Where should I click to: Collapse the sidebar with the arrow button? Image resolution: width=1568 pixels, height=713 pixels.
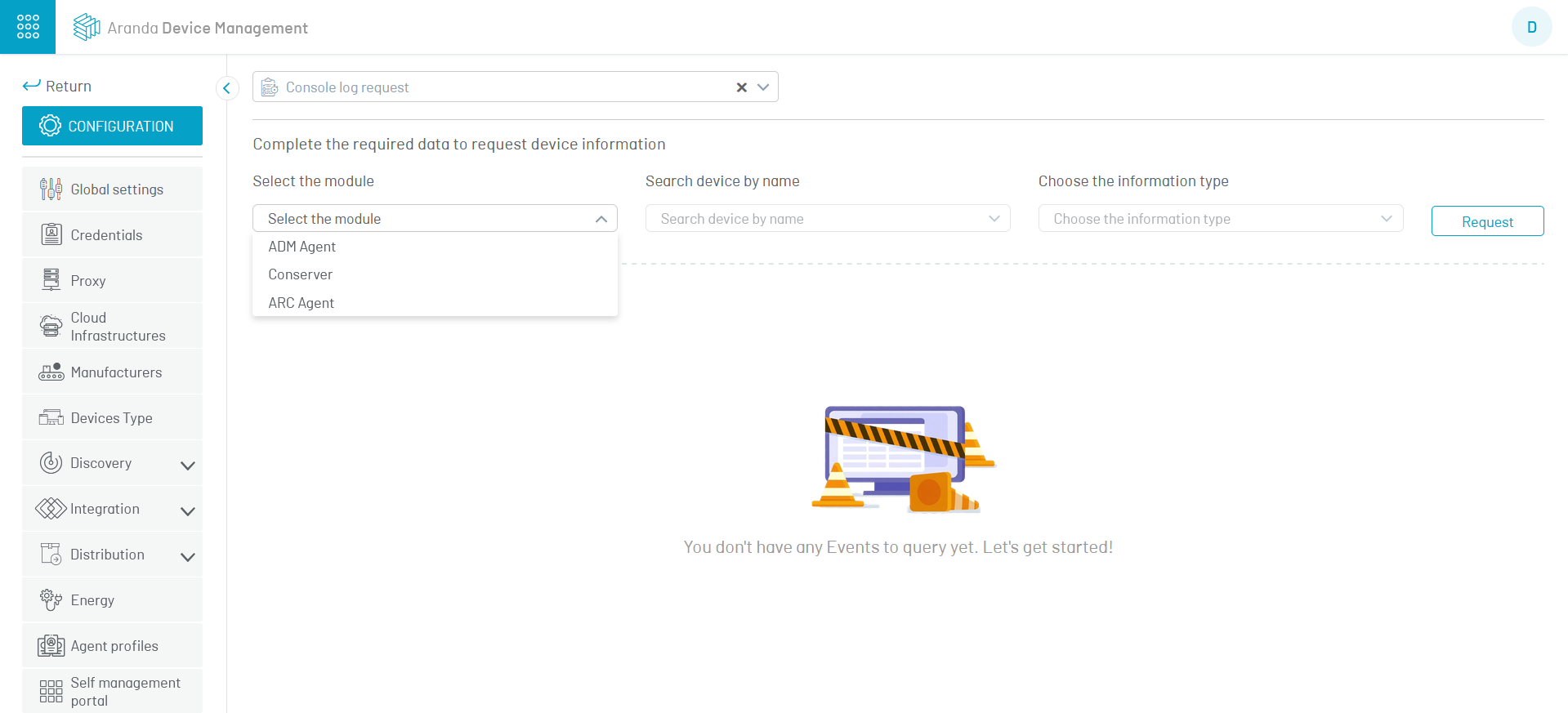[227, 87]
